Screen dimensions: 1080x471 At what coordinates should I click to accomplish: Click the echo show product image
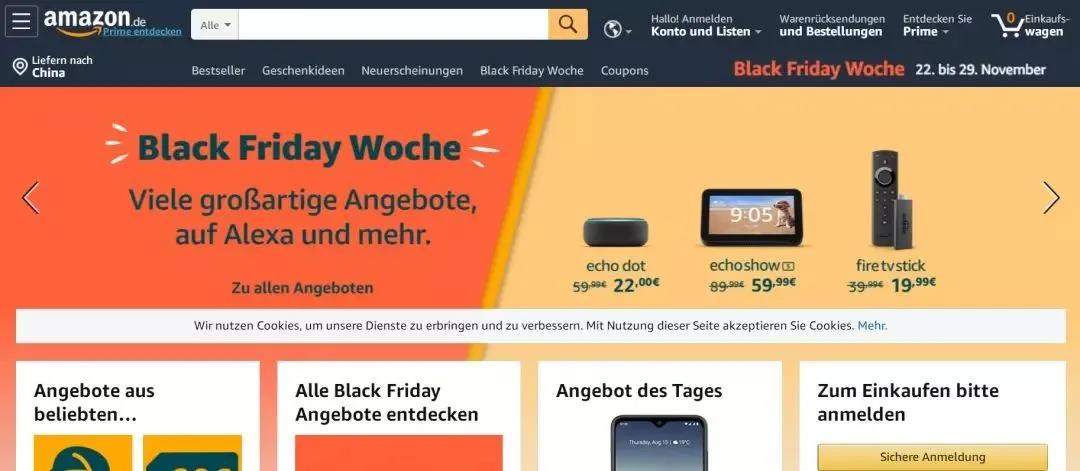[x=751, y=218]
